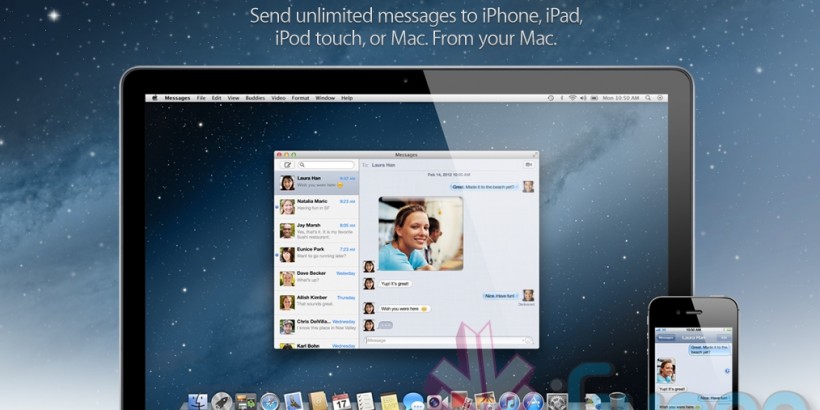Screen dimensions: 820x410
Task: Open the Wi-Fi status icon in menu bar
Action: (572, 98)
